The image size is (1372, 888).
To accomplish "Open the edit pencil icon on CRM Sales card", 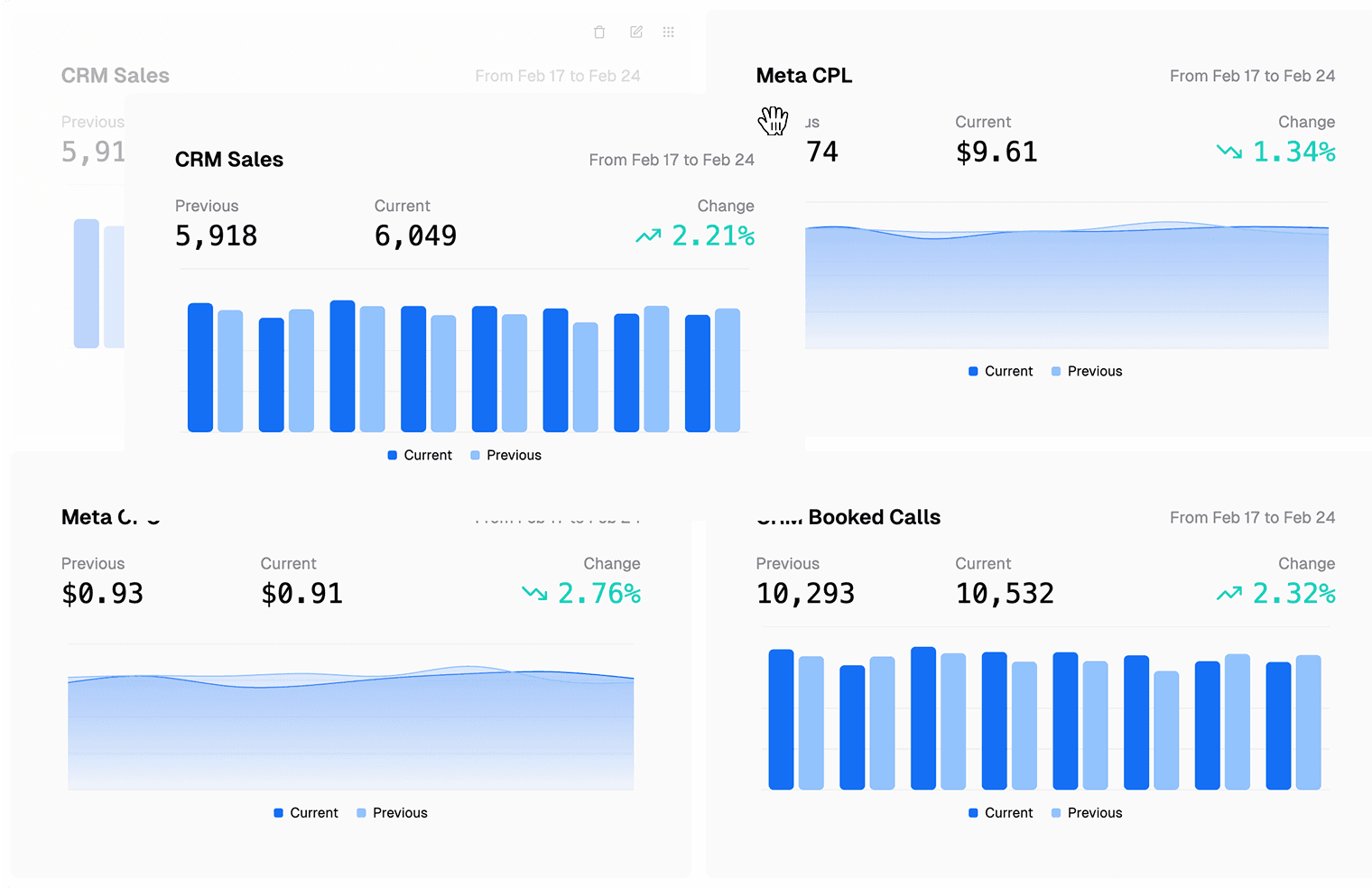I will click(635, 32).
